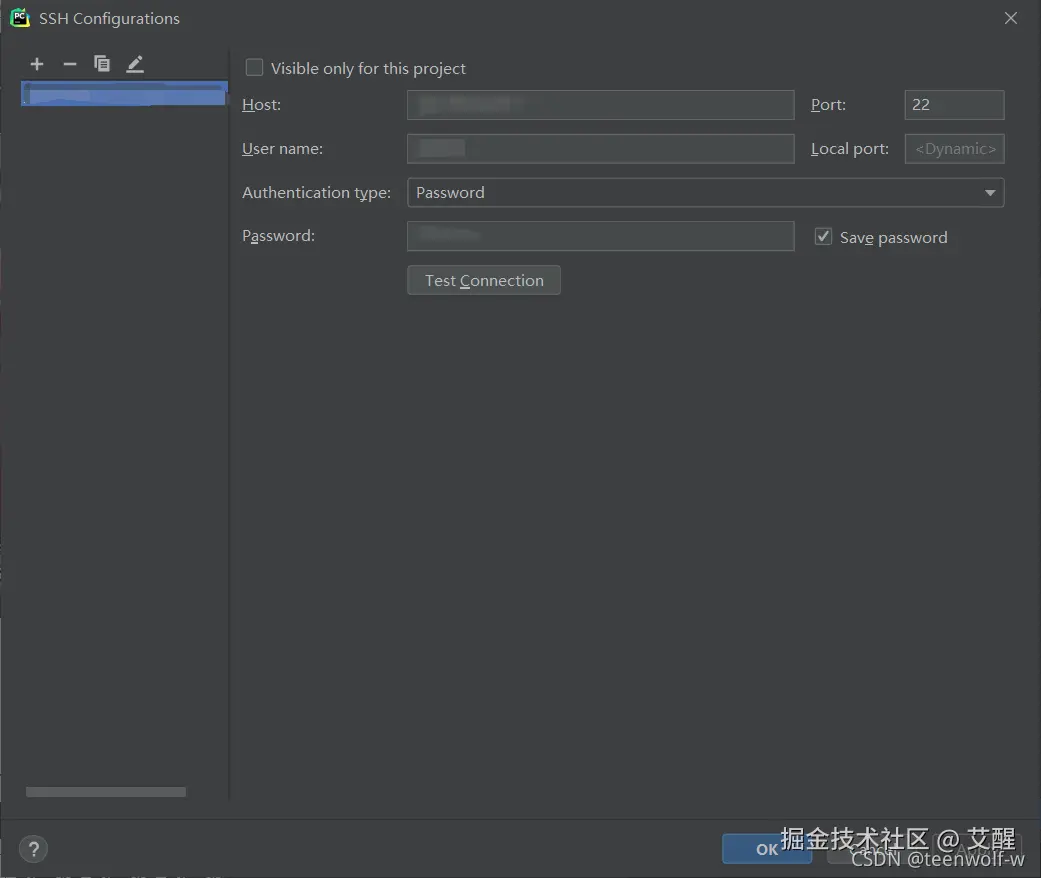
Task: Add a new SSH configuration
Action: click(36, 63)
